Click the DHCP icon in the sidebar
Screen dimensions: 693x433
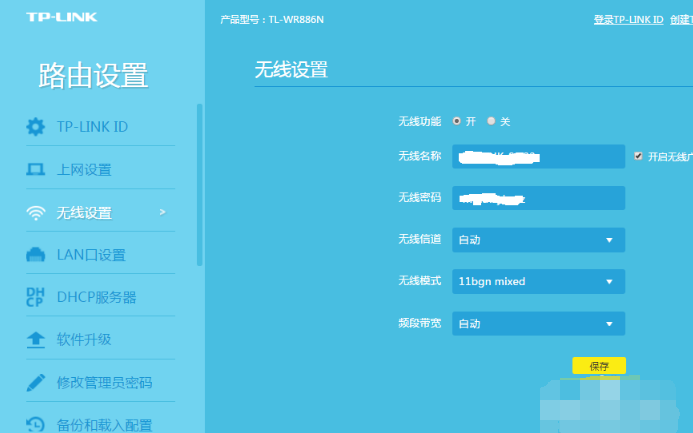[x=35, y=297]
